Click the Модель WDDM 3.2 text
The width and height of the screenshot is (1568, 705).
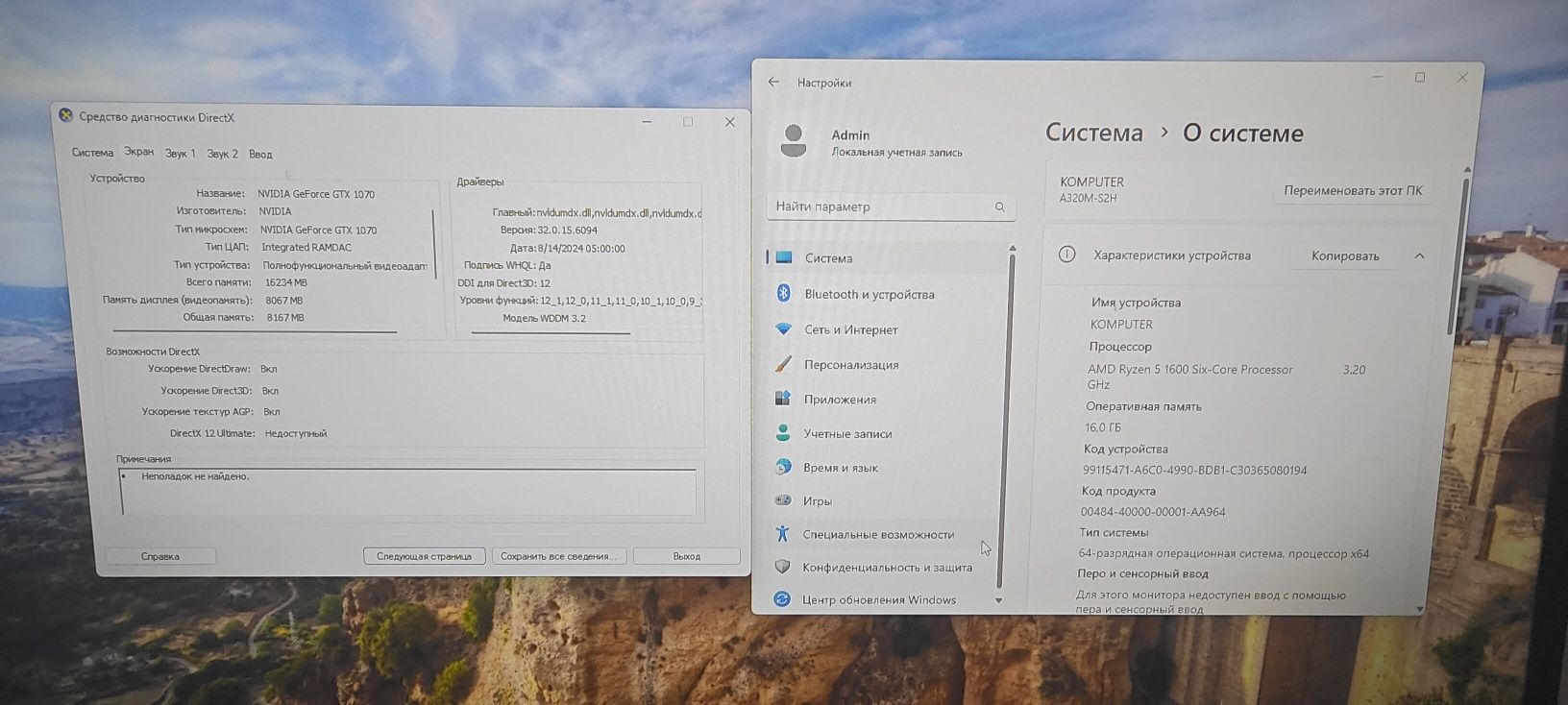tap(544, 319)
